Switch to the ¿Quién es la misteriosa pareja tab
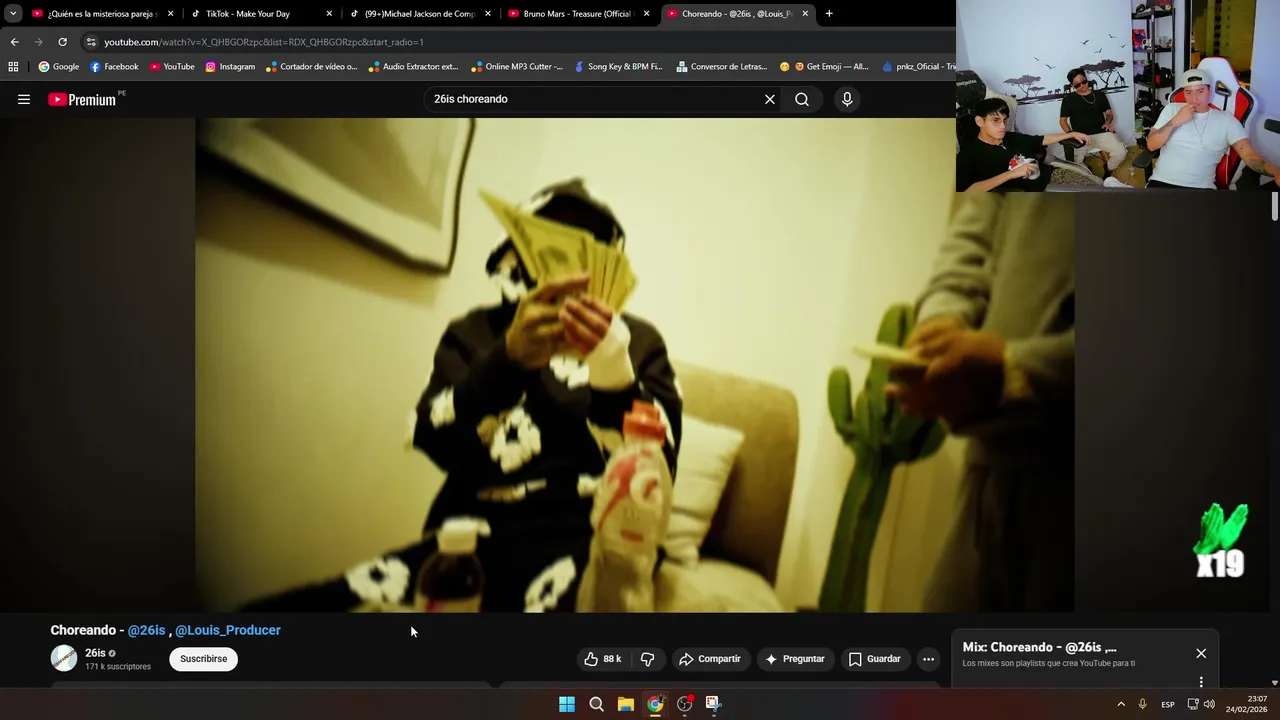The height and width of the screenshot is (720, 1280). point(103,14)
